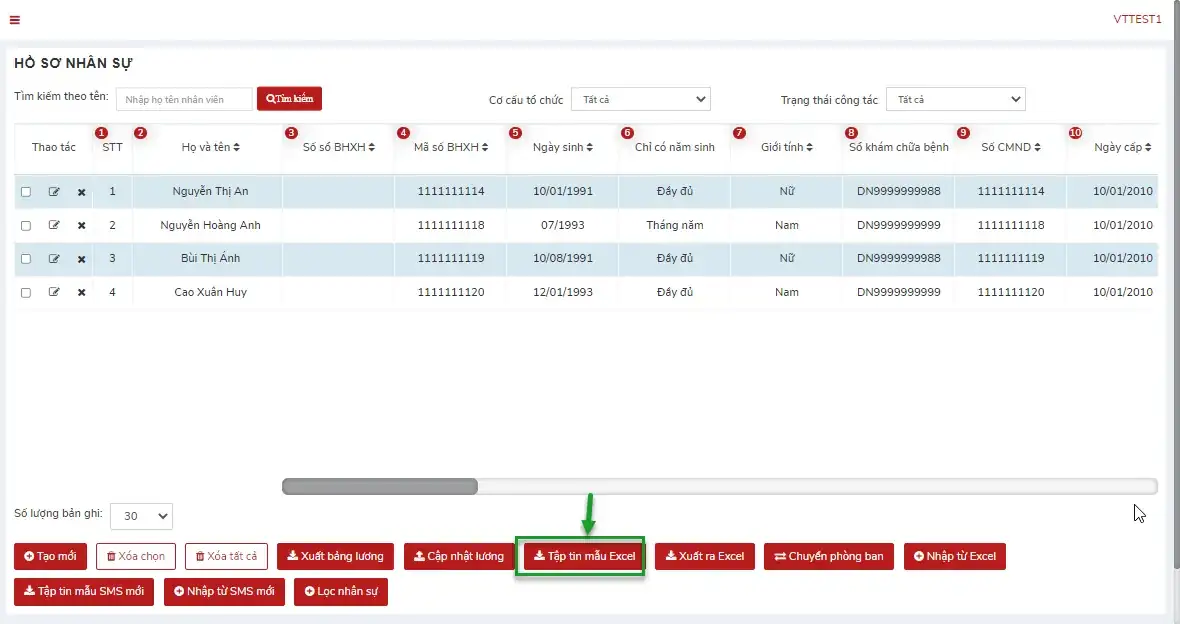Image resolution: width=1180 pixels, height=624 pixels.
Task: Click the name cell Cao Xuân Huy
Action: point(210,292)
